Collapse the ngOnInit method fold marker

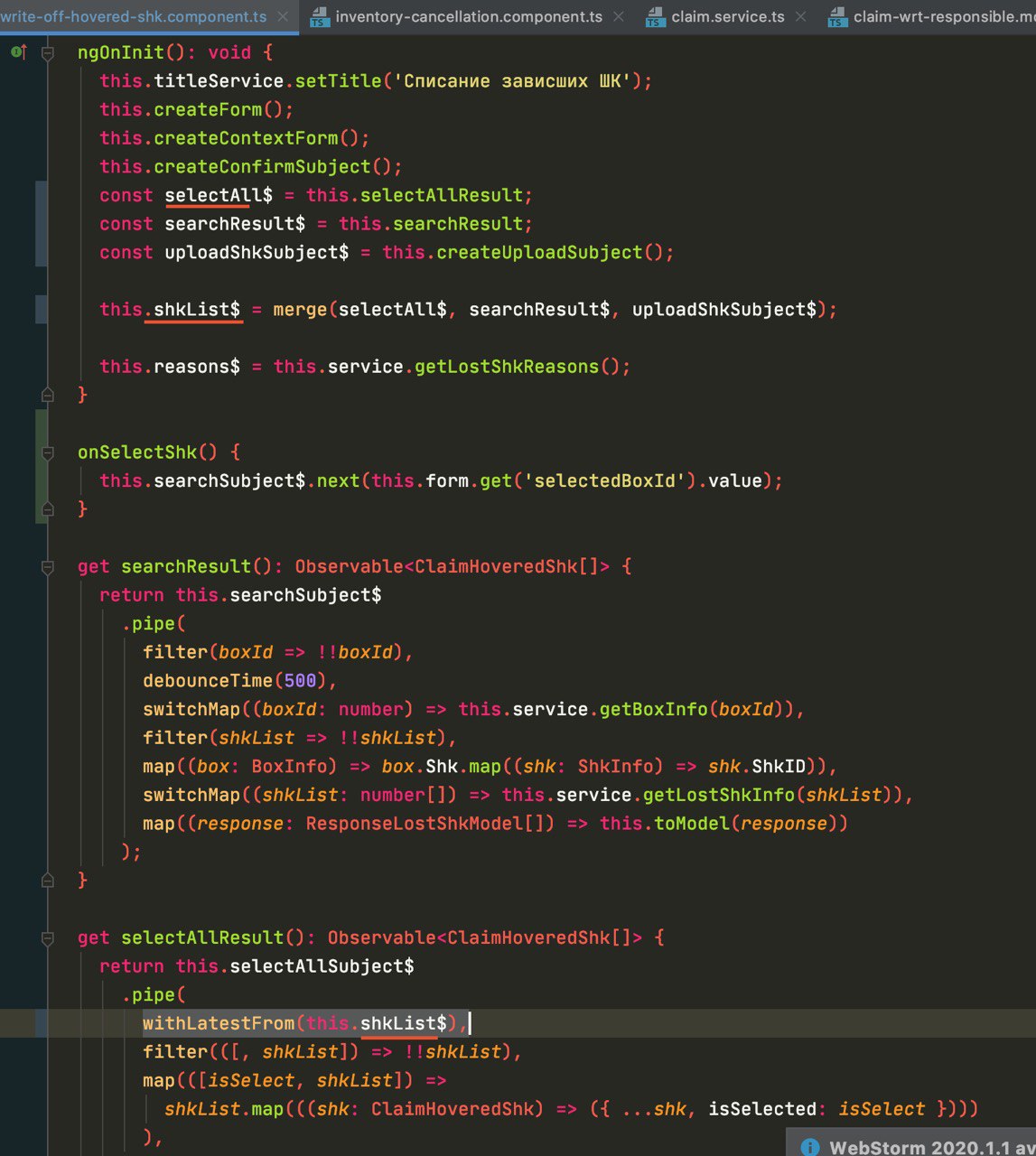[x=48, y=52]
